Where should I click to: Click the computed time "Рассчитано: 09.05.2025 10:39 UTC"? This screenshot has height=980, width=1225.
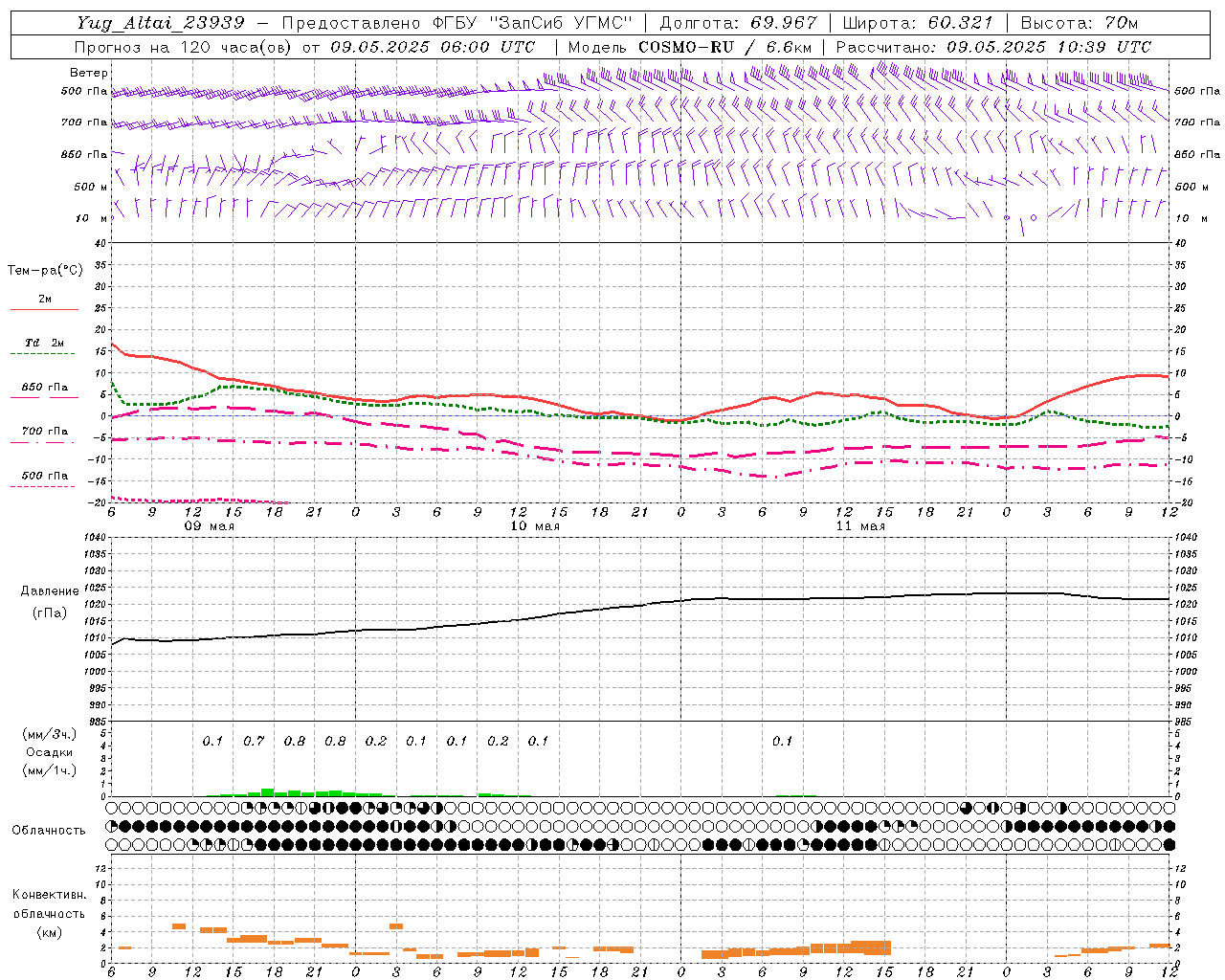(993, 47)
